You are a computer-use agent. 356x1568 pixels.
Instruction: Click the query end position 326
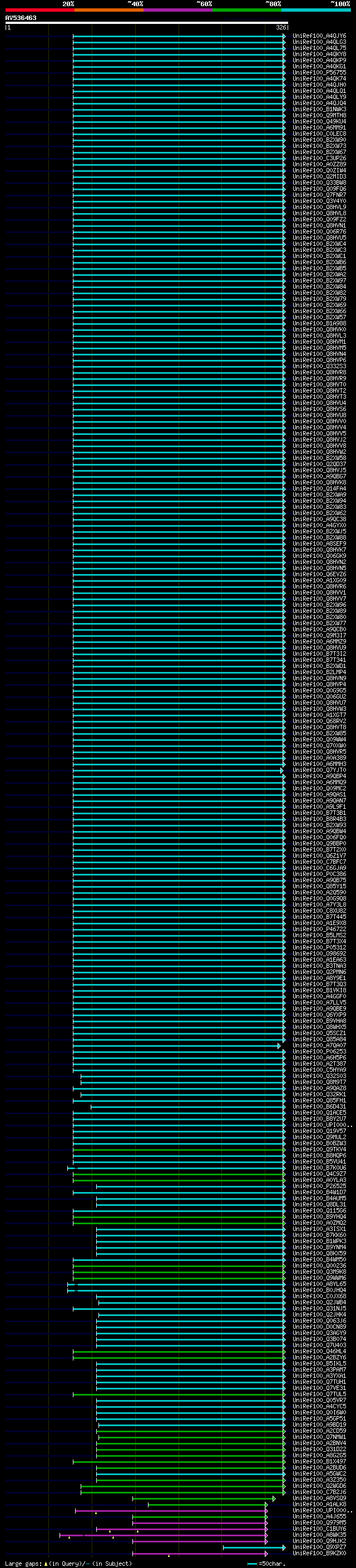281,27
